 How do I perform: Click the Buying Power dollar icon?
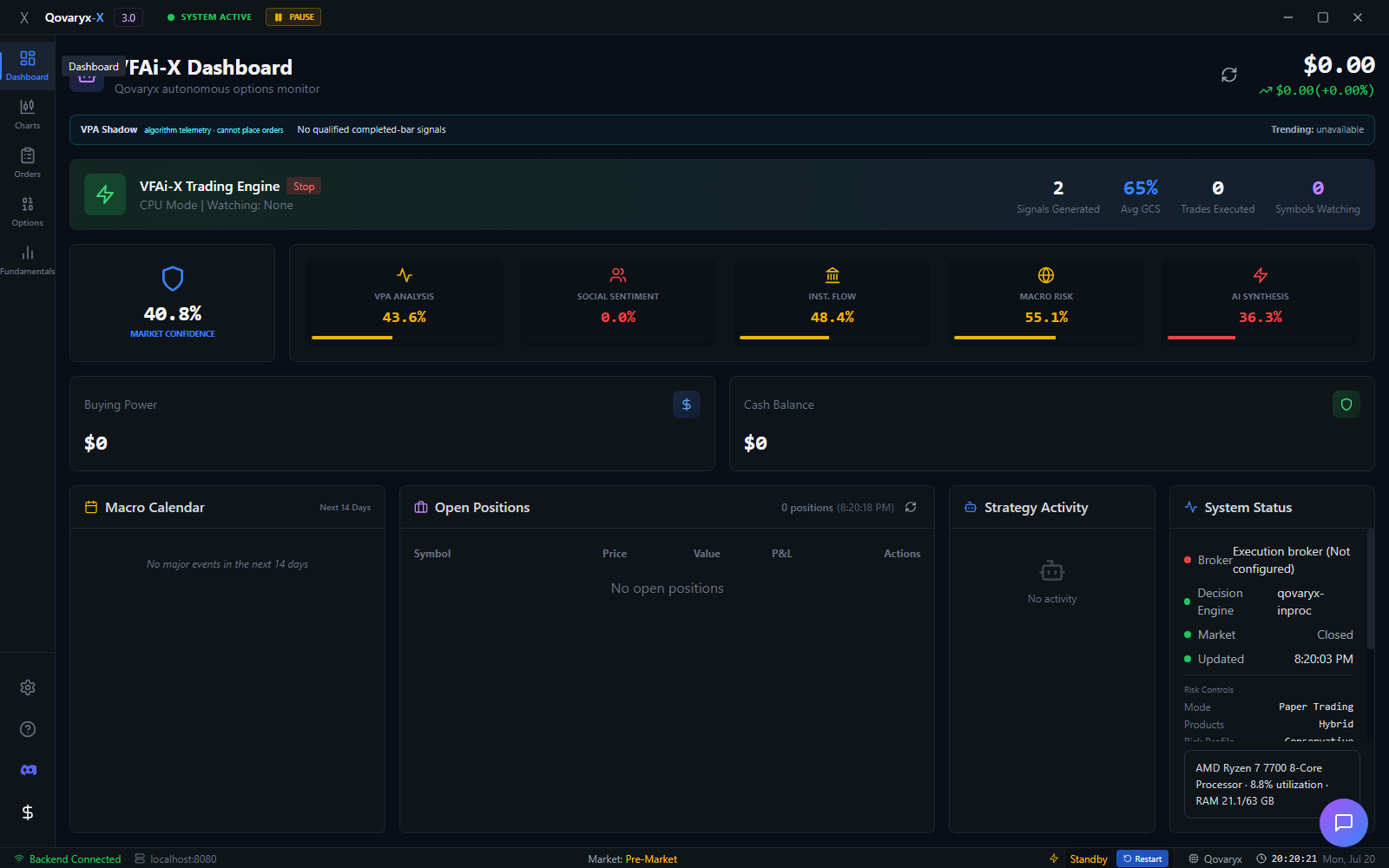(687, 404)
